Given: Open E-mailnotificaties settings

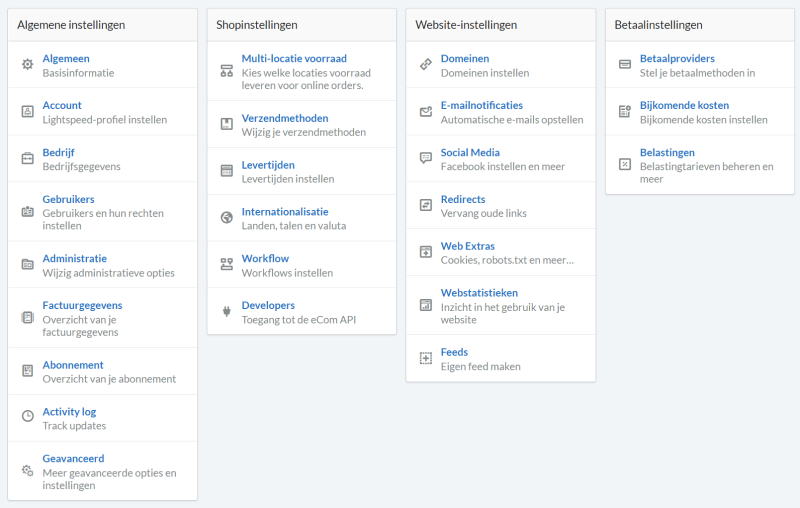Looking at the screenshot, I should point(482,106).
